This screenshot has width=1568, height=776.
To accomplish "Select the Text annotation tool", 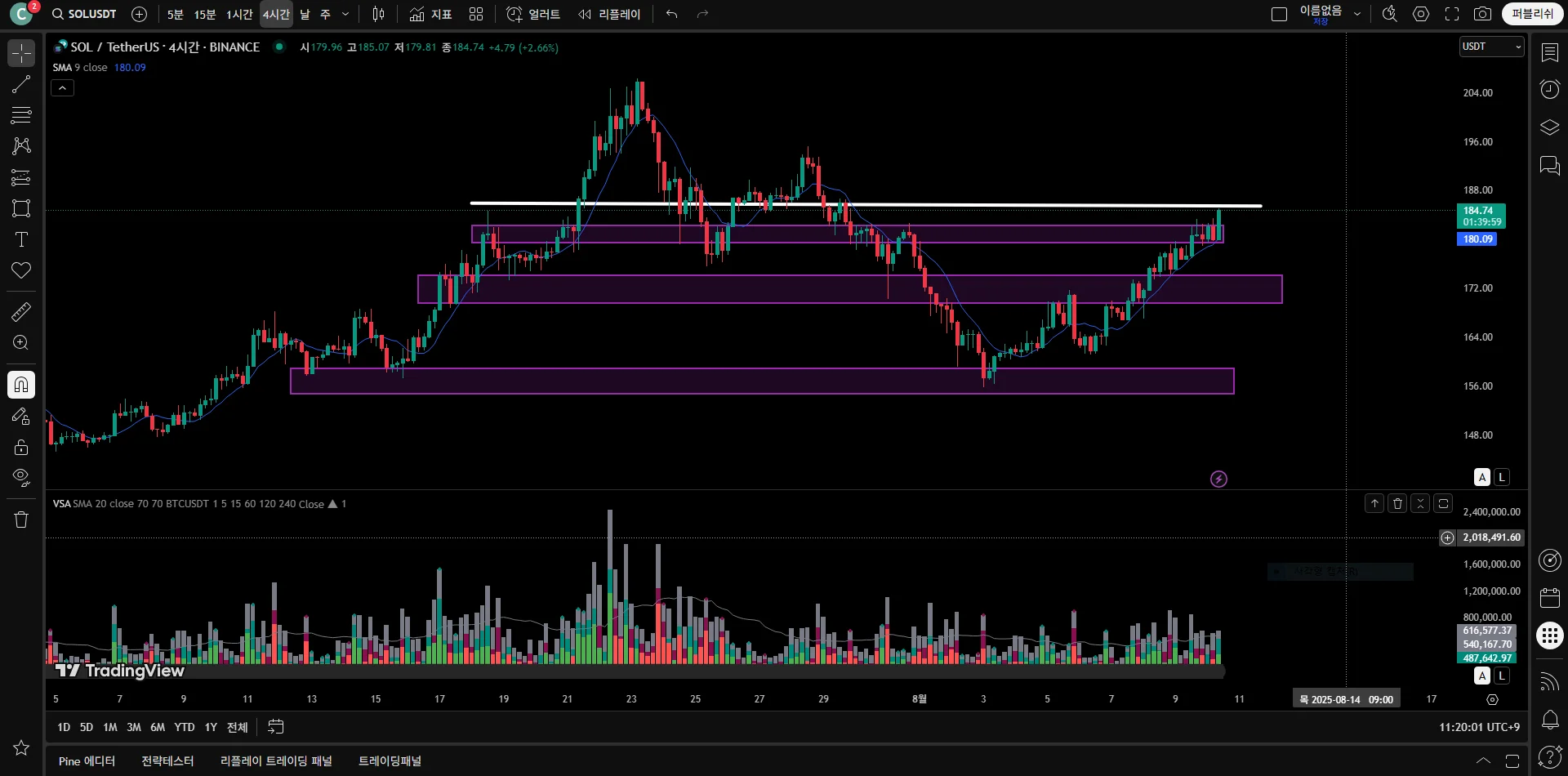I will (21, 239).
